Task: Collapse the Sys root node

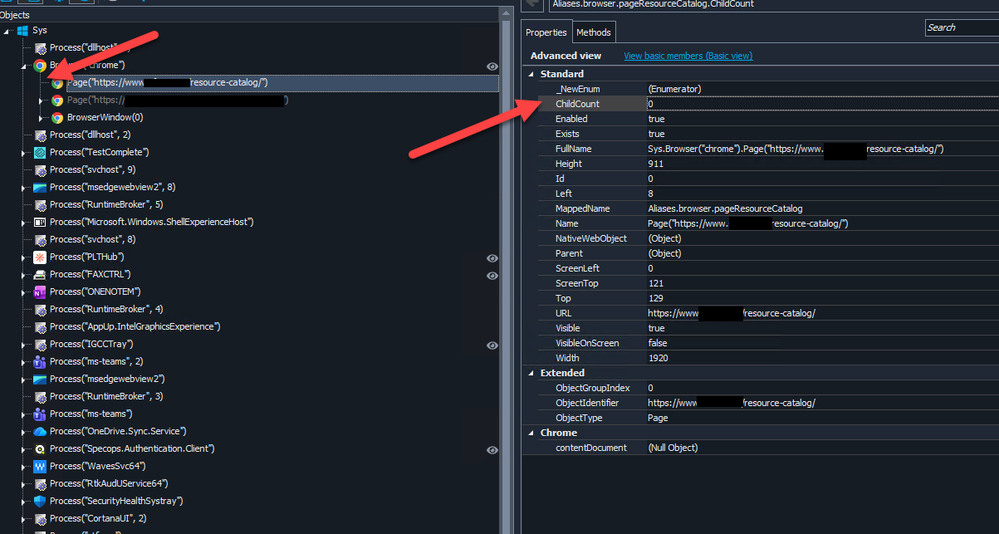Action: pos(6,31)
